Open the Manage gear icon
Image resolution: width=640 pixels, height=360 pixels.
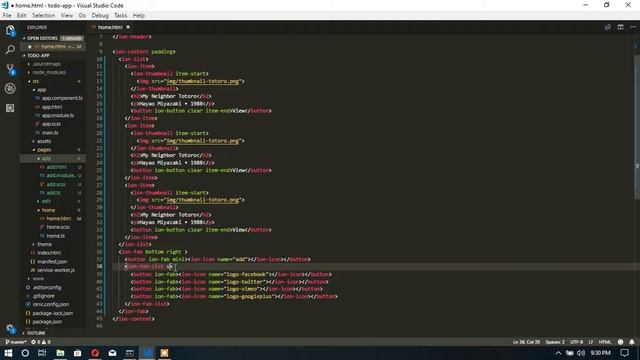tap(10, 329)
